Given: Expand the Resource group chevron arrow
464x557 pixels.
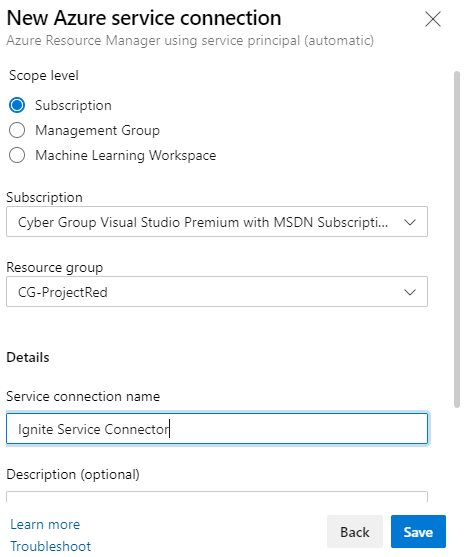Looking at the screenshot, I should click(410, 292).
